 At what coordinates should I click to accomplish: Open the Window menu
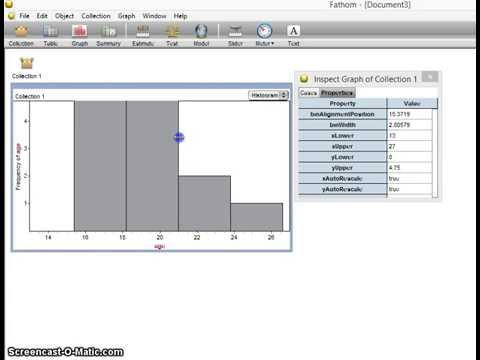(154, 16)
